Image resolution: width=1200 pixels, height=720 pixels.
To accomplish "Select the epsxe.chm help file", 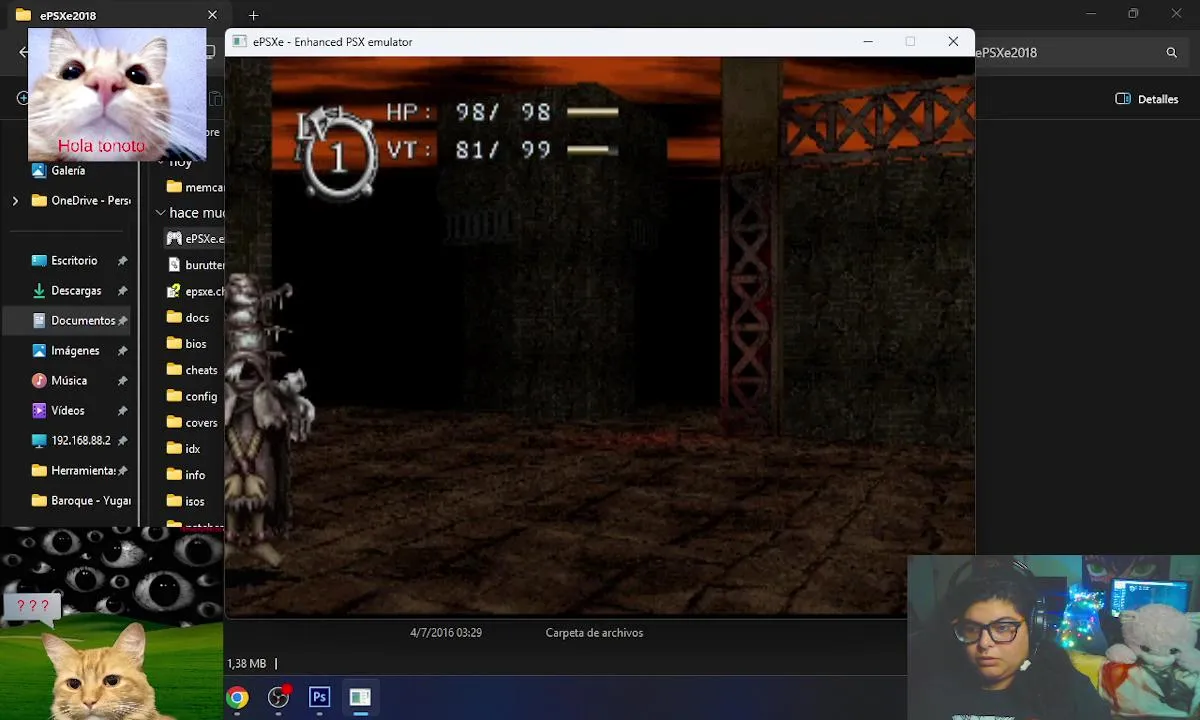I will pos(195,291).
